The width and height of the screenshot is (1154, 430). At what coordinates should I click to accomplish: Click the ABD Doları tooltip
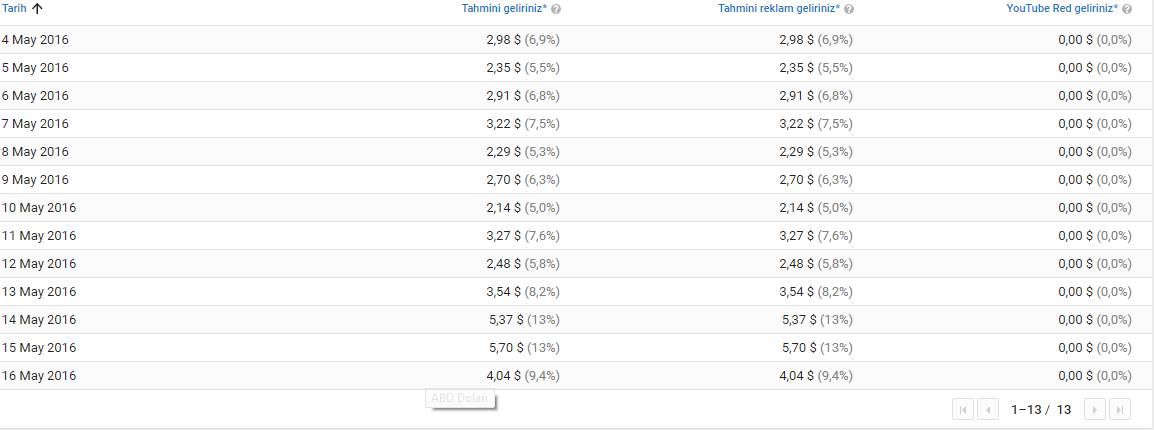460,398
